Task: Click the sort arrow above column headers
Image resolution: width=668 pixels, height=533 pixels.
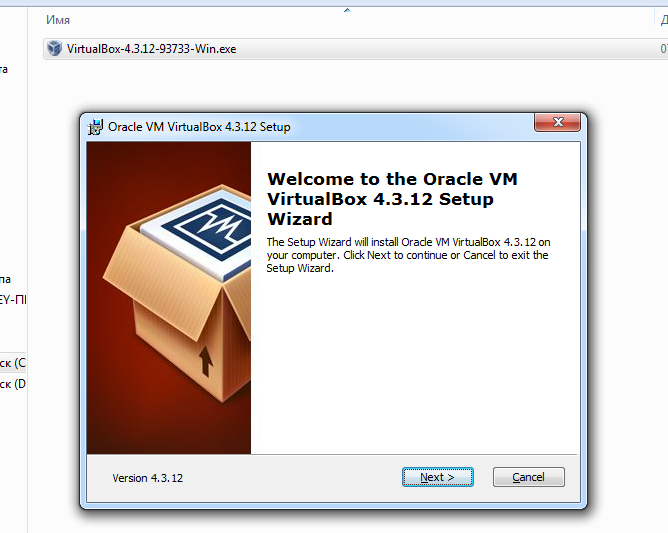Action: point(347,10)
